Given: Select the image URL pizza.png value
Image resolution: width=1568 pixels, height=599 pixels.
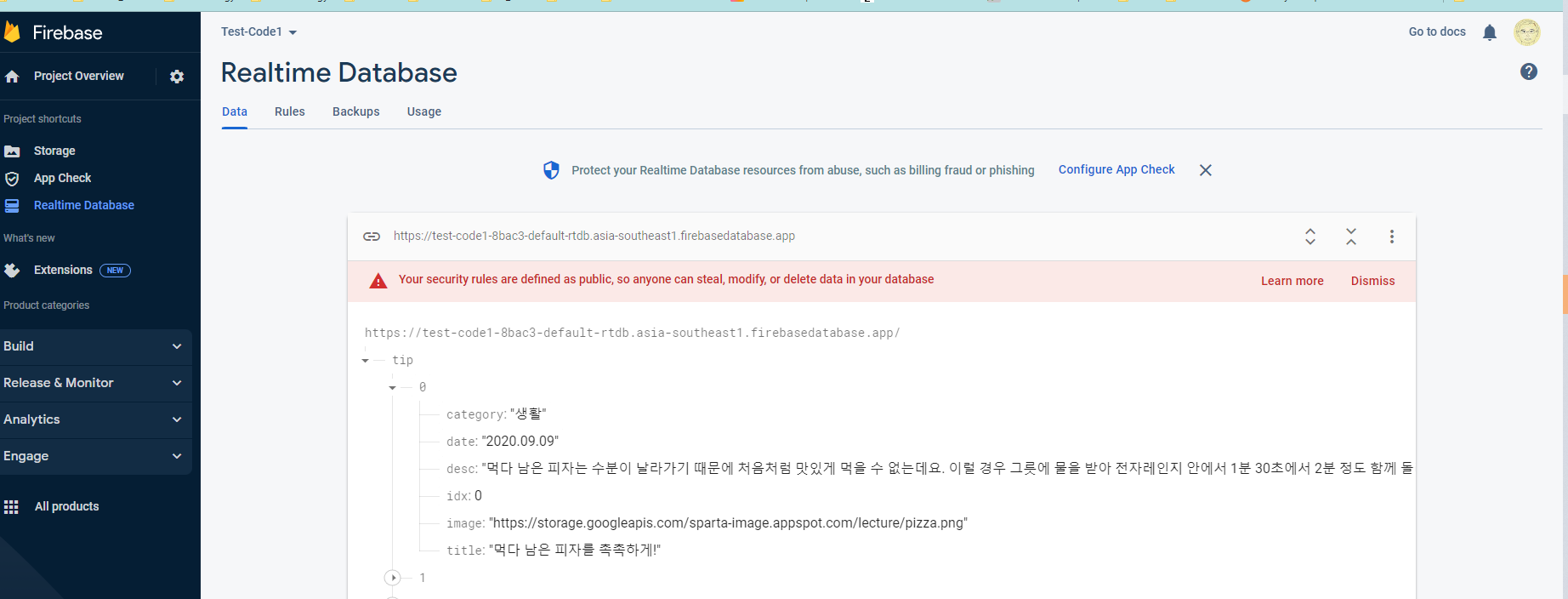Looking at the screenshot, I should (728, 523).
